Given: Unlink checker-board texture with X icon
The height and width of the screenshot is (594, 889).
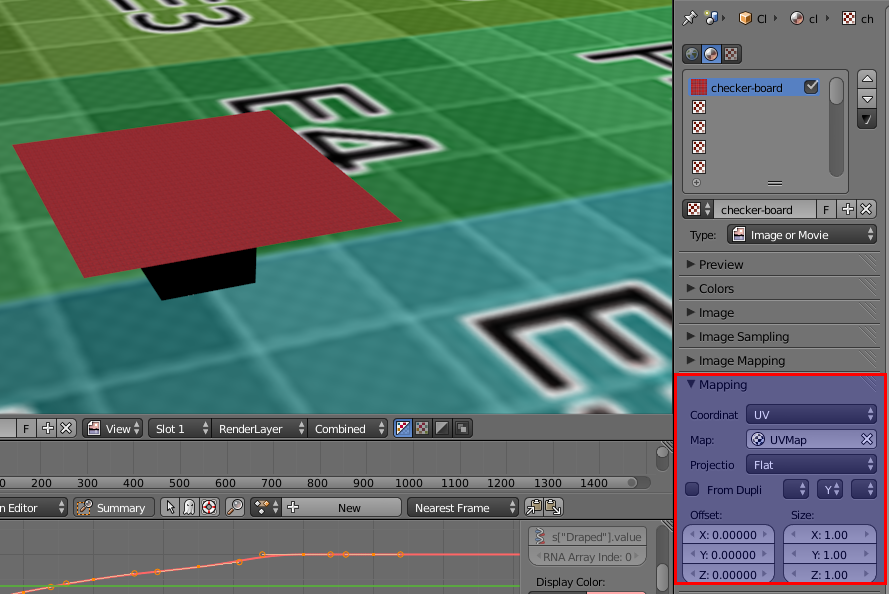Looking at the screenshot, I should 867,209.
